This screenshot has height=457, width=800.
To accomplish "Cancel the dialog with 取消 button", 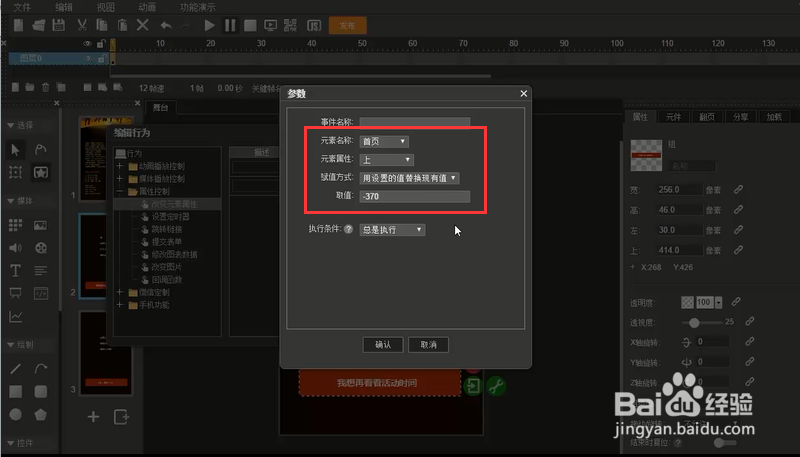I will tap(429, 345).
